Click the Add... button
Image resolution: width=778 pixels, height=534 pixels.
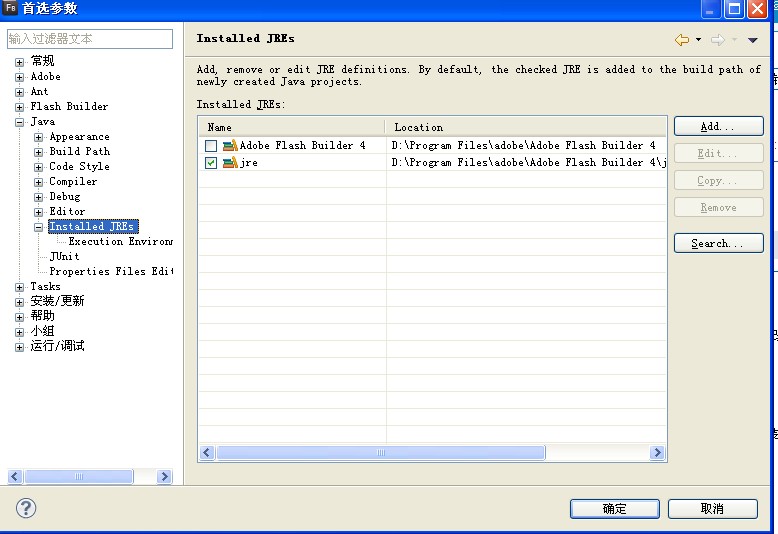click(718, 126)
